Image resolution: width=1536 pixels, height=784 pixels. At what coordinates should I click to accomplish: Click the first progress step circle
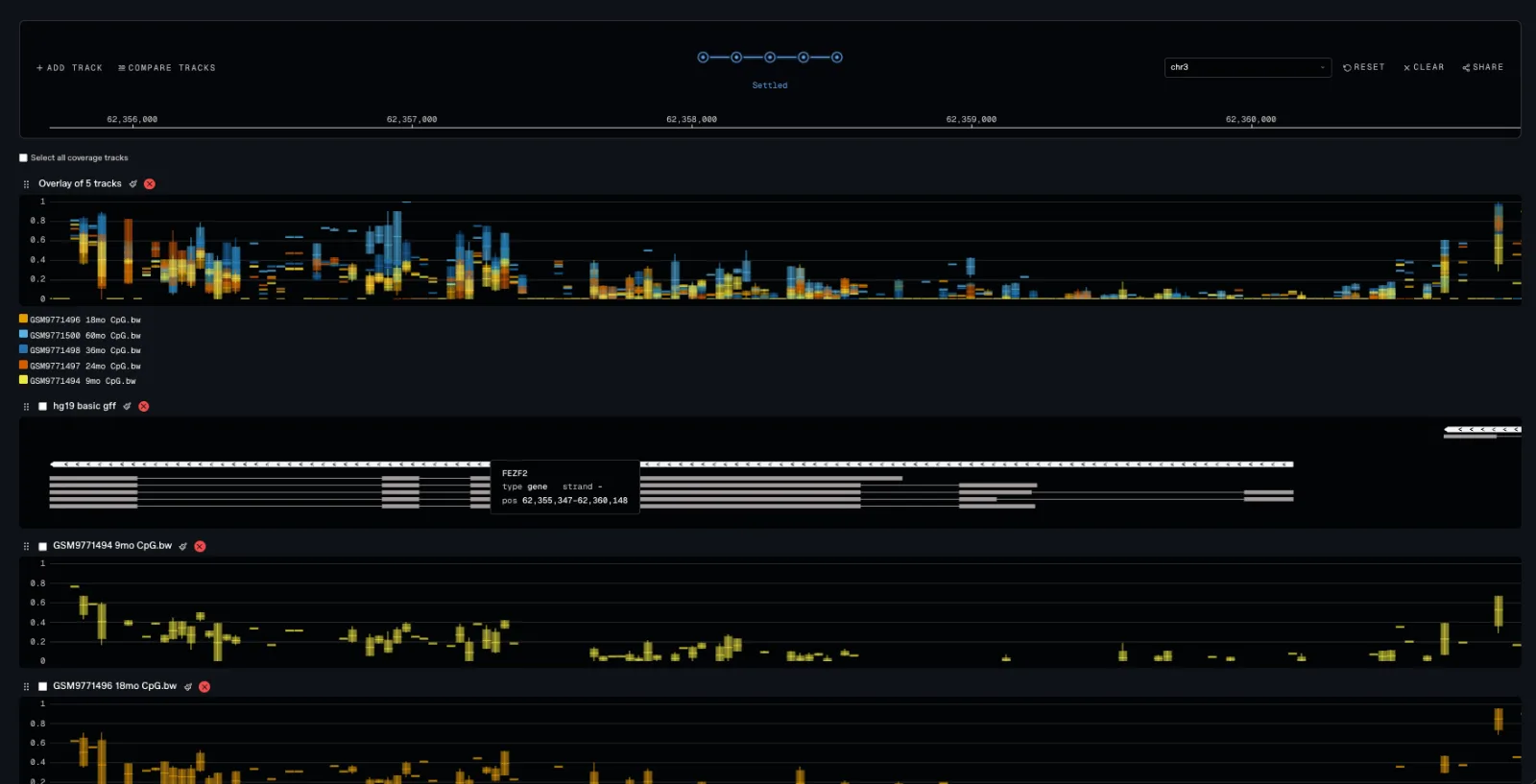703,58
